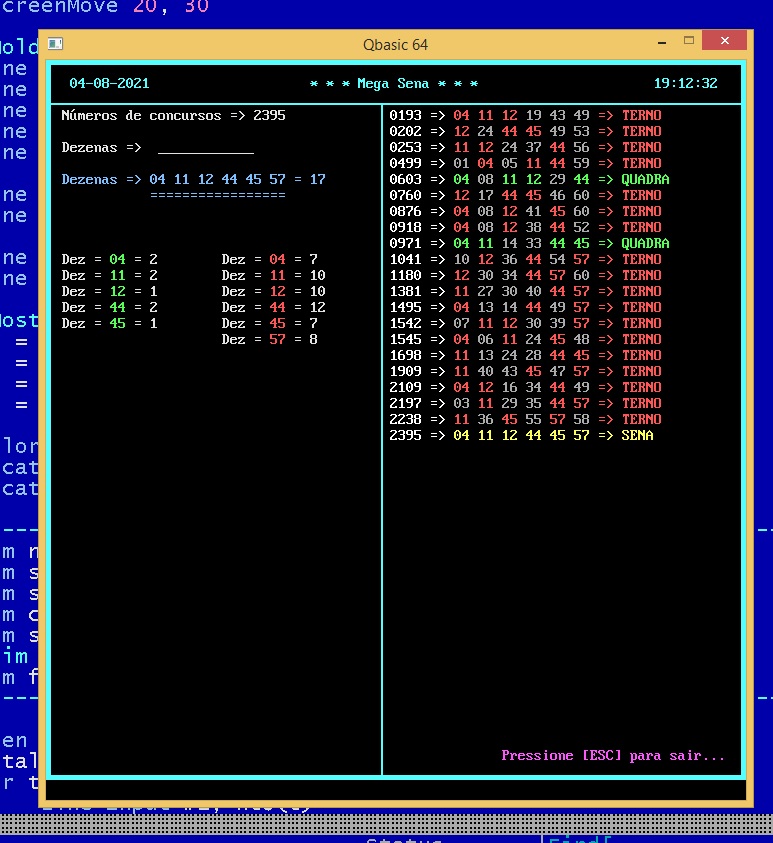
Task: Select the contest 0971 QUADRA result row
Action: click(x=529, y=244)
